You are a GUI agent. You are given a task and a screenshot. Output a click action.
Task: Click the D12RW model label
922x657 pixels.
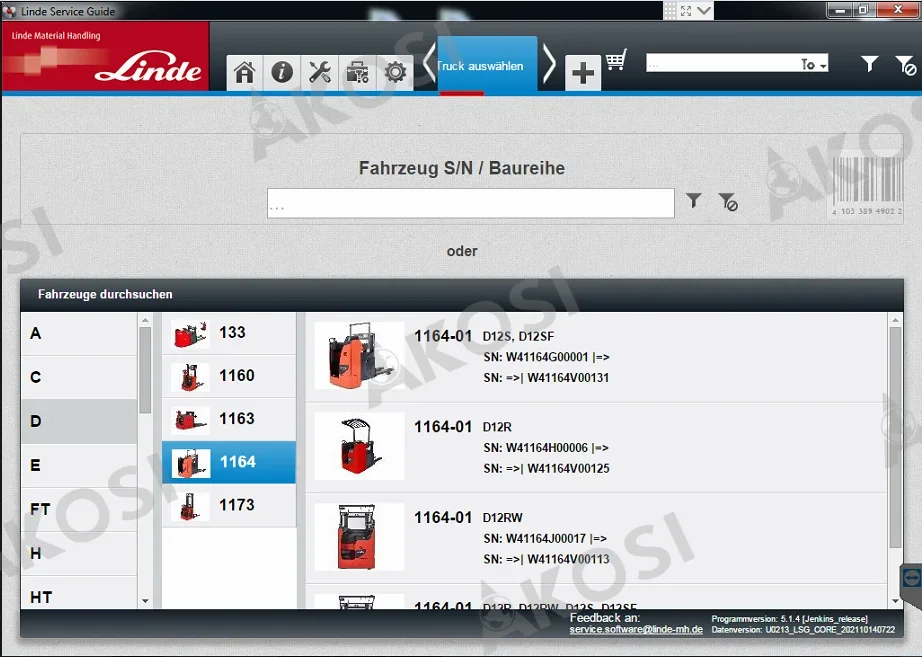point(503,518)
